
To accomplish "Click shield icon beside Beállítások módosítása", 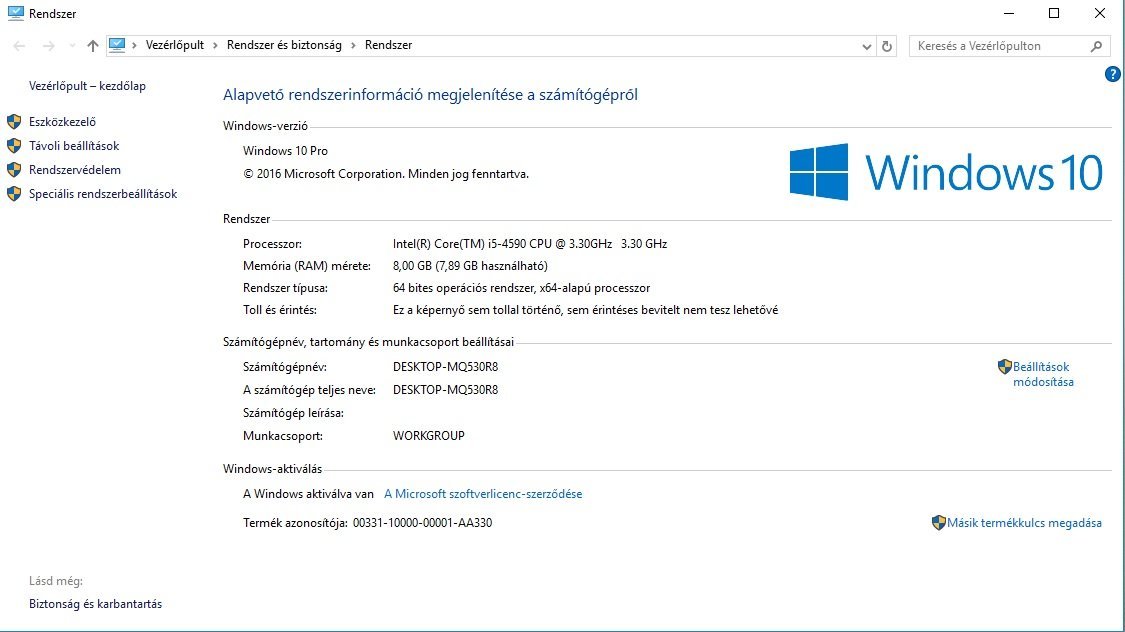I will (1004, 367).
